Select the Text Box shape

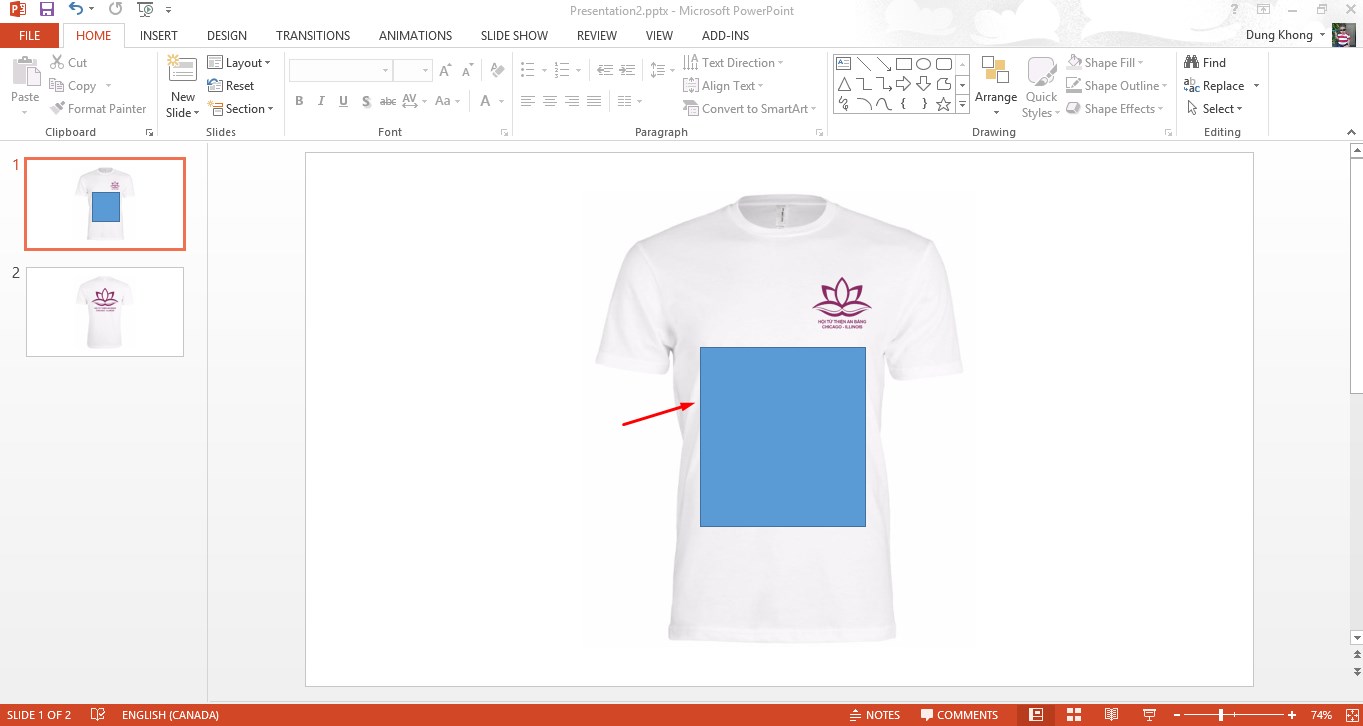(843, 63)
